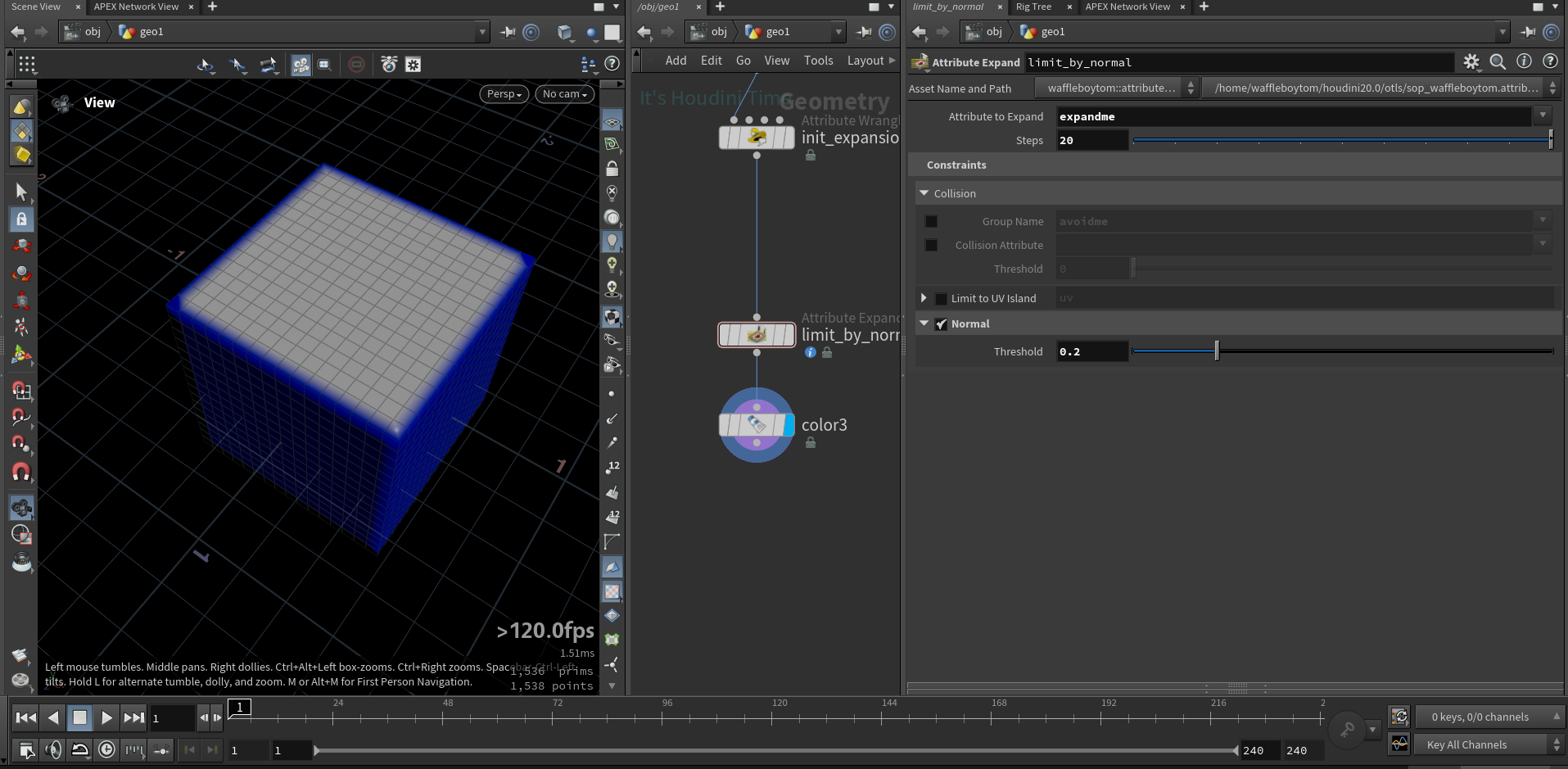This screenshot has height=769, width=1568.
Task: Click the limit_by_normal node icon
Action: click(757, 335)
